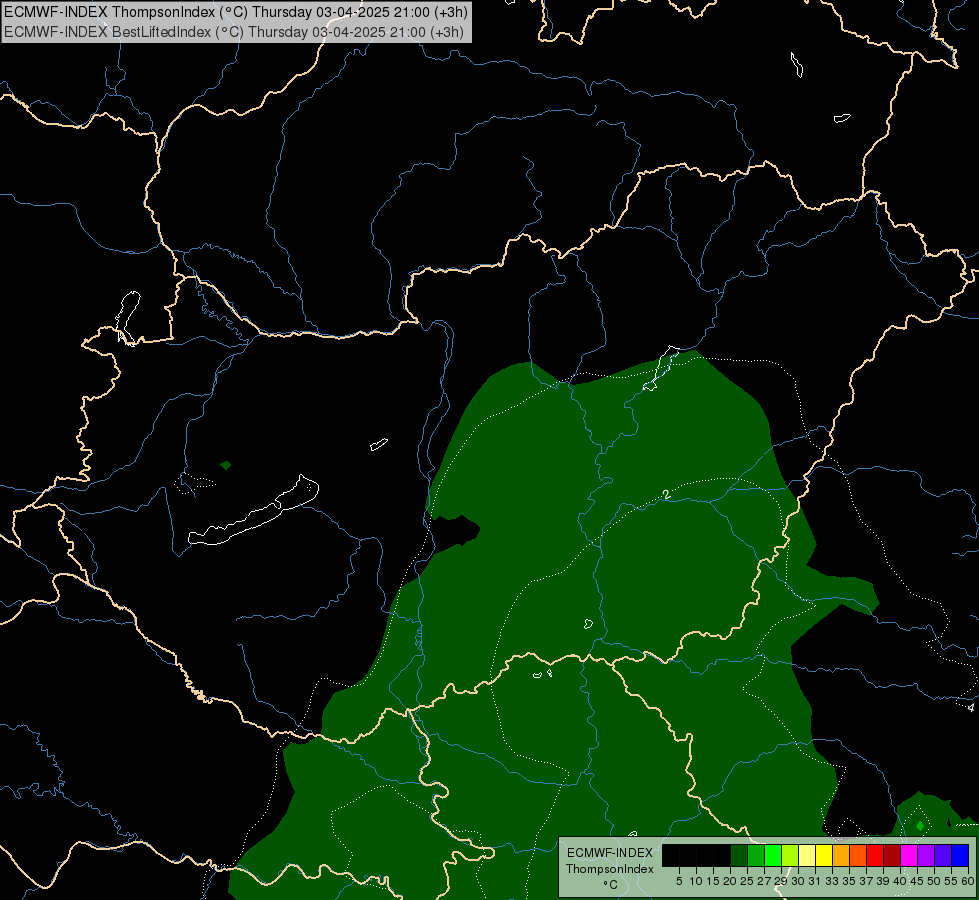Click the contour label 4 near right edge

(x=970, y=708)
